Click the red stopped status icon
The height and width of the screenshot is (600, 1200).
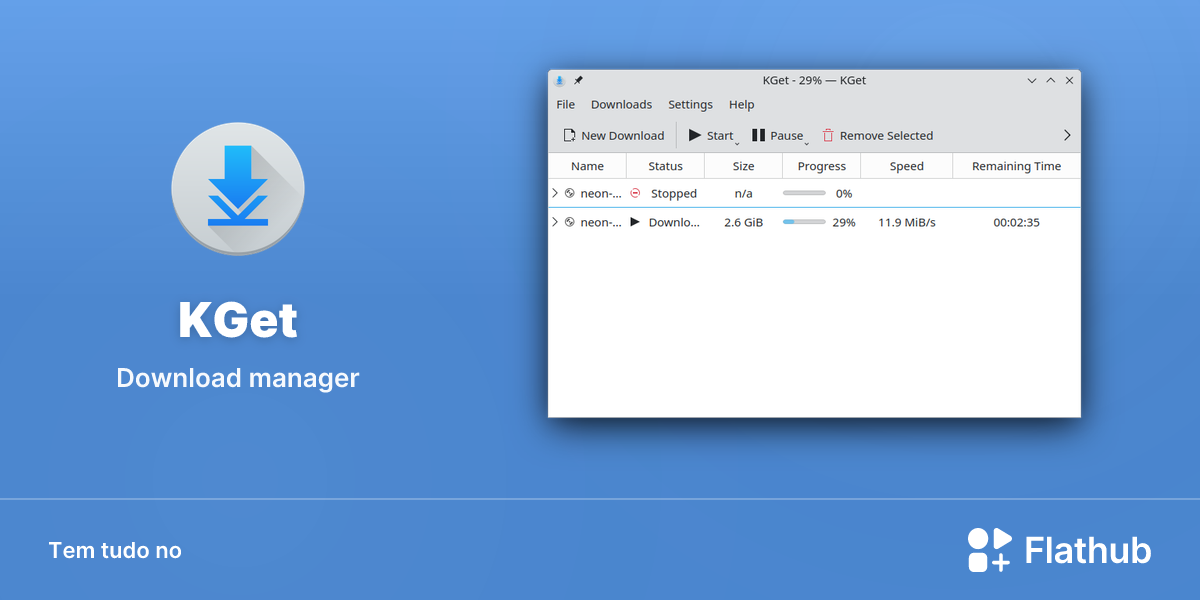click(635, 193)
